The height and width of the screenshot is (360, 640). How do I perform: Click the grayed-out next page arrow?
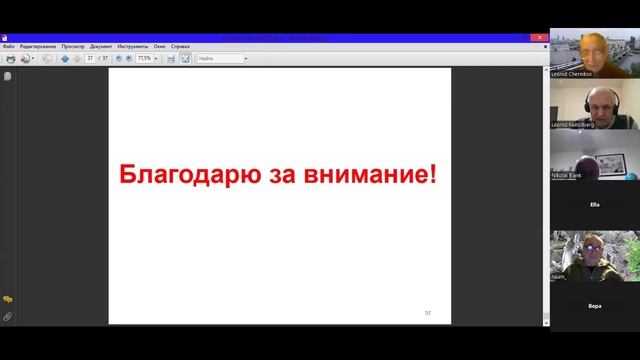tap(77, 59)
